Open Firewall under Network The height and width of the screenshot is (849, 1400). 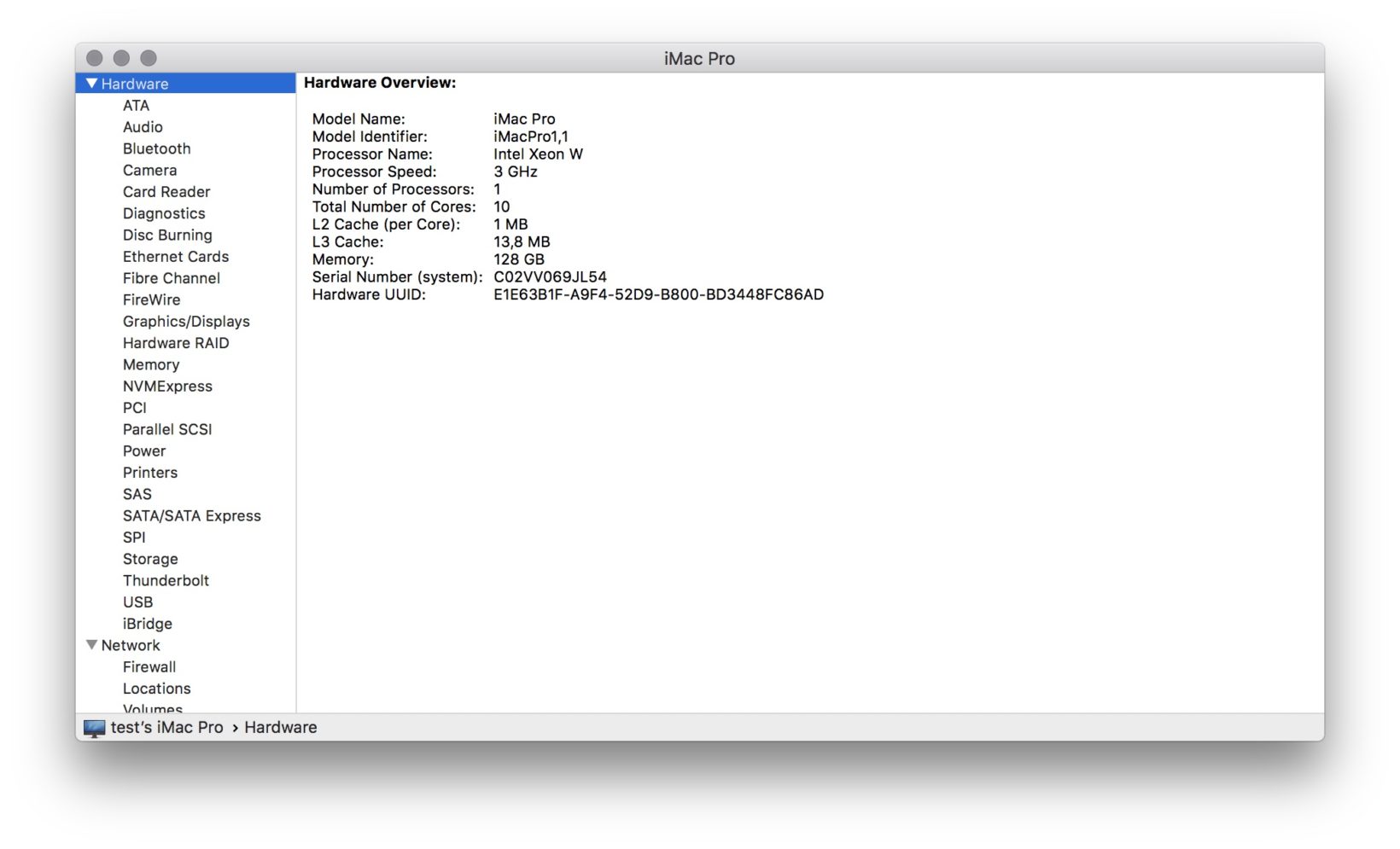click(x=149, y=667)
